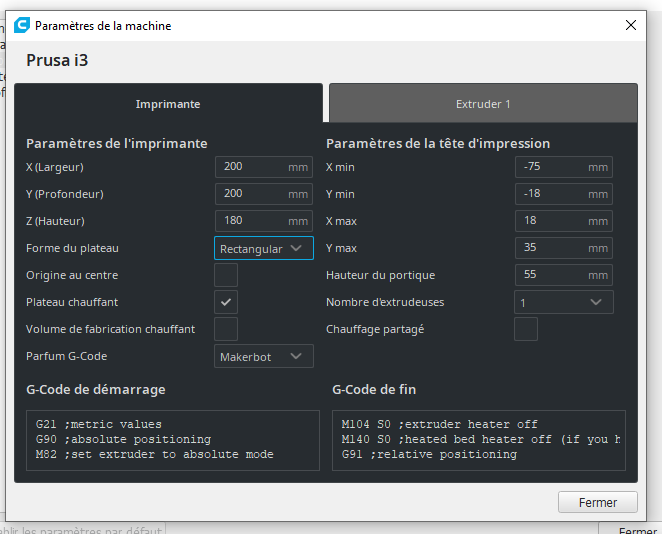Image resolution: width=662 pixels, height=534 pixels.
Task: Click the Prusa i3 machine name heading
Action: tap(57, 60)
